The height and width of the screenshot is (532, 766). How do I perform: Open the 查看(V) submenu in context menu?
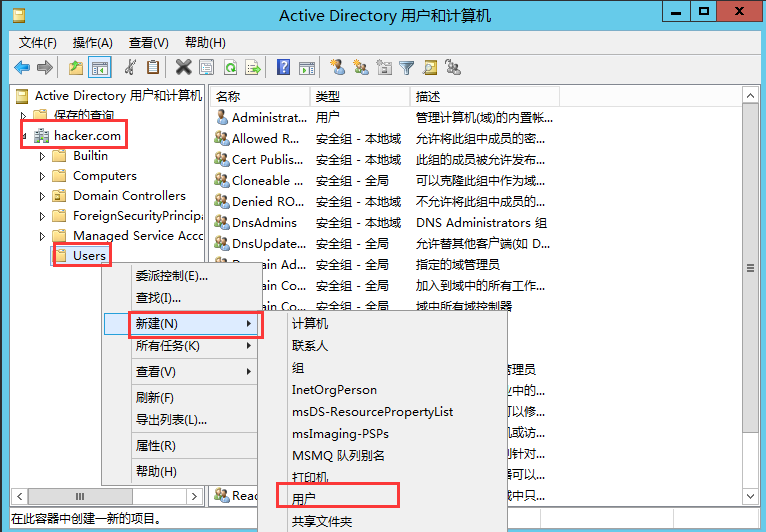tap(194, 372)
